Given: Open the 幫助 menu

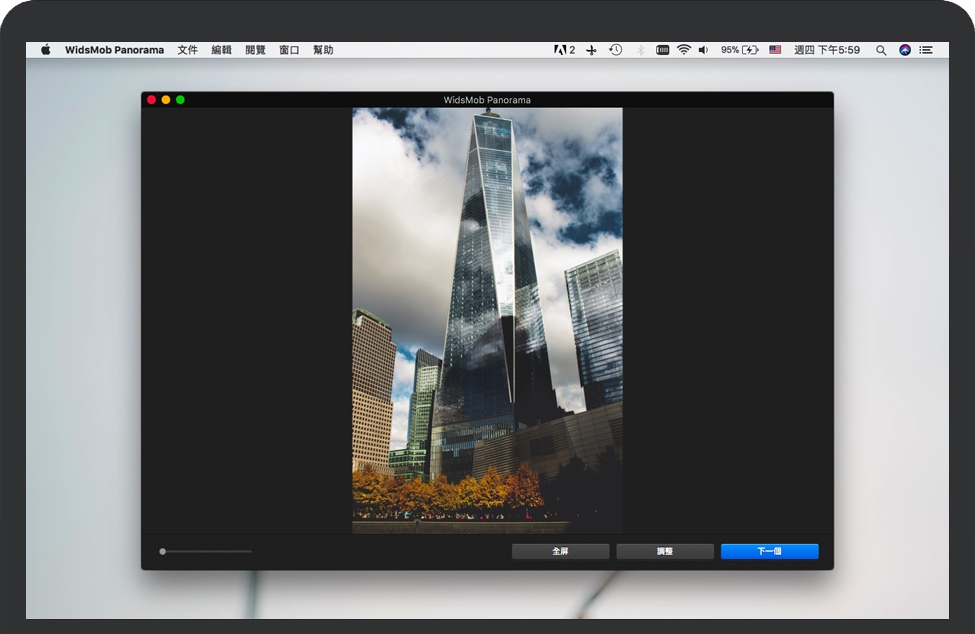Looking at the screenshot, I should (x=323, y=50).
